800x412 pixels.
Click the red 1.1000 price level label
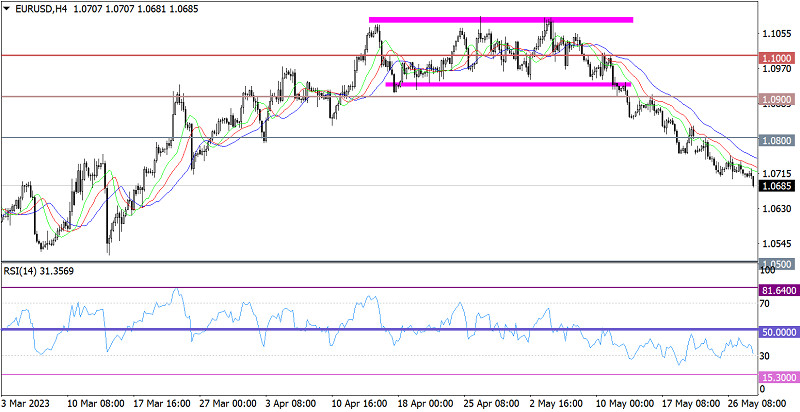point(777,59)
